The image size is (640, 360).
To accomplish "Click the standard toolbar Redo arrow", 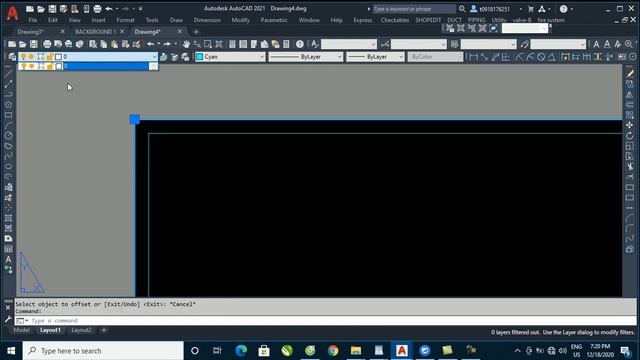I will click(x=167, y=44).
